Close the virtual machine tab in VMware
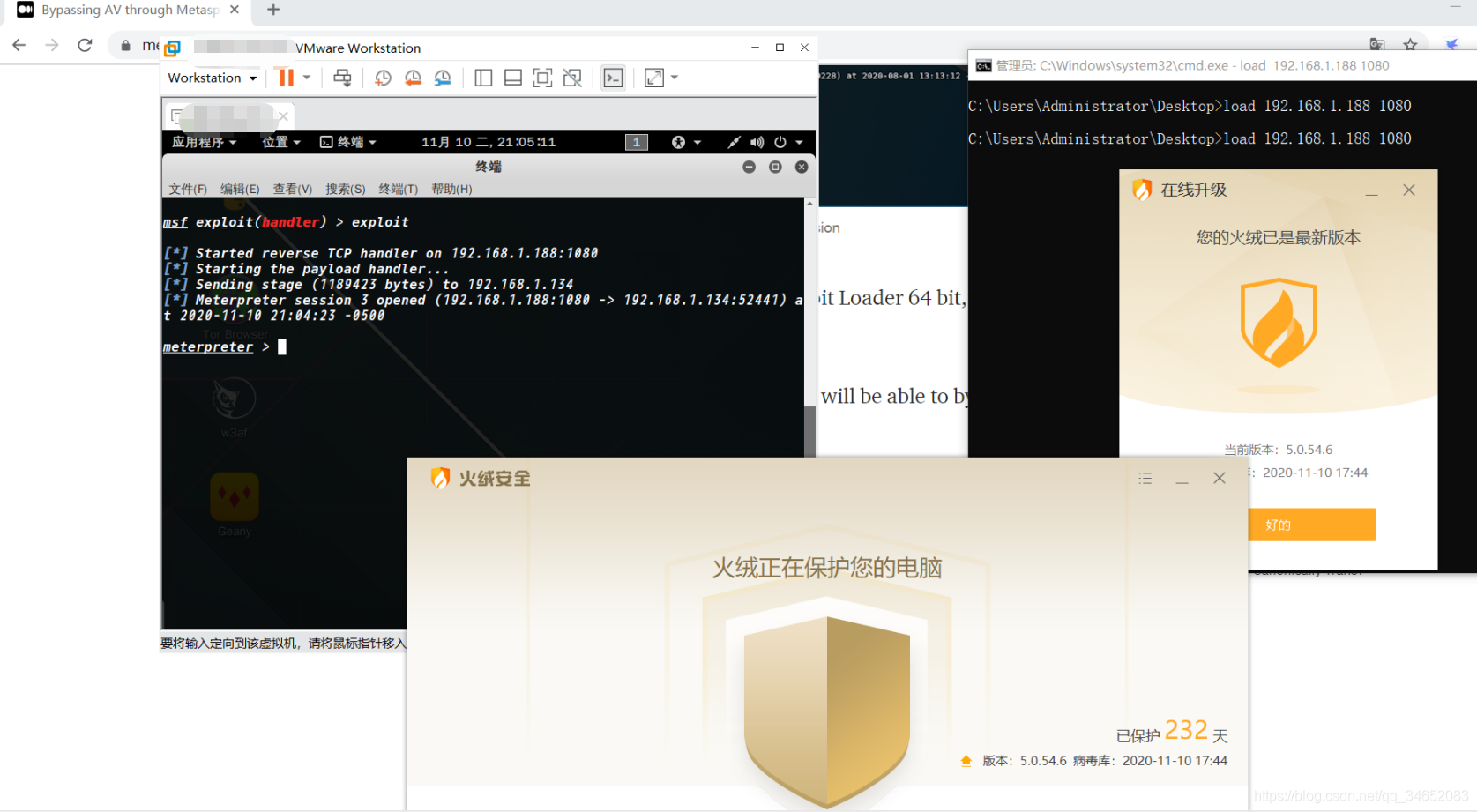The image size is (1477, 812). coord(283,116)
